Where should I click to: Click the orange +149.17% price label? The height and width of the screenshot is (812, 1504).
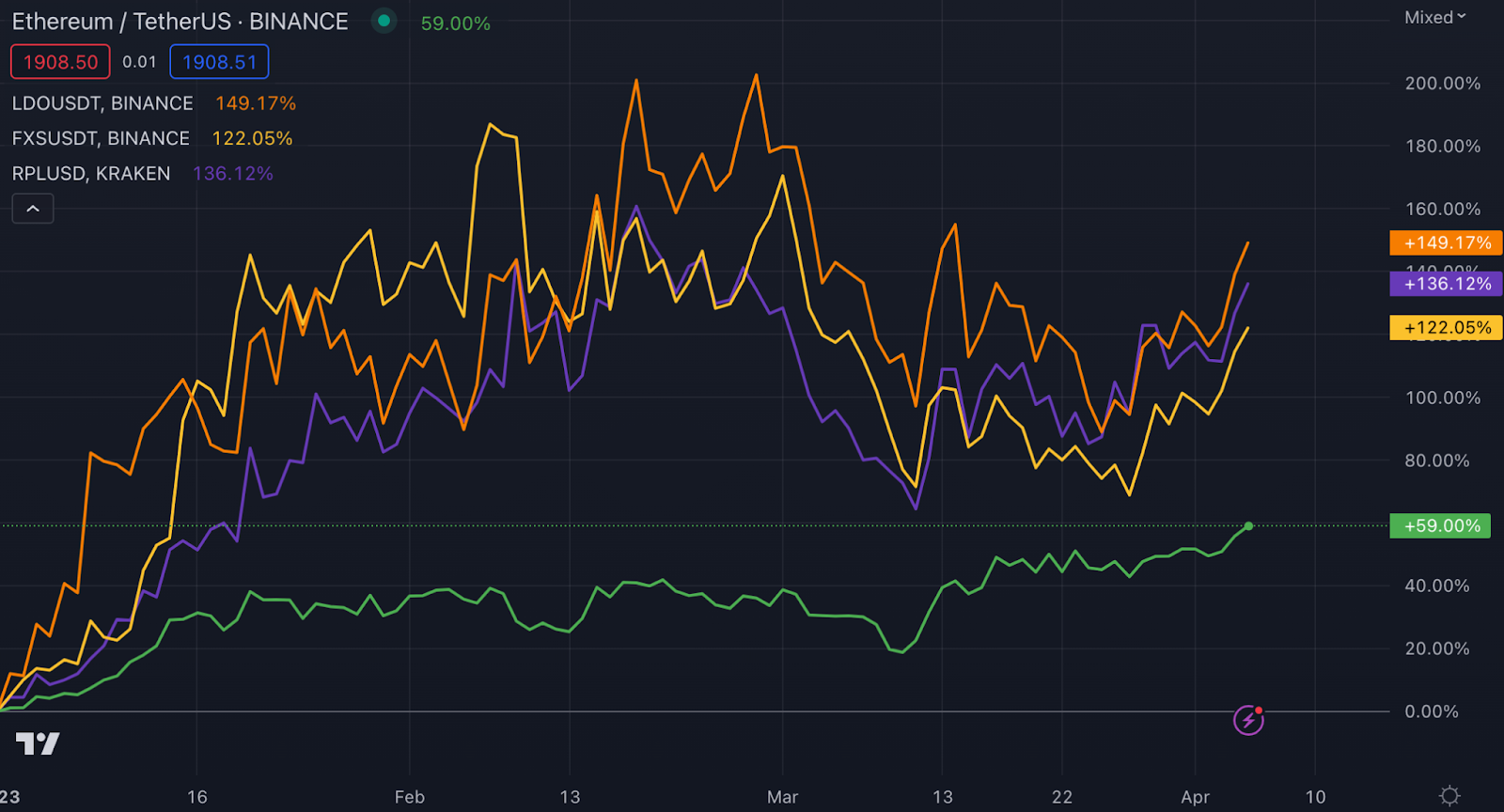coord(1446,242)
